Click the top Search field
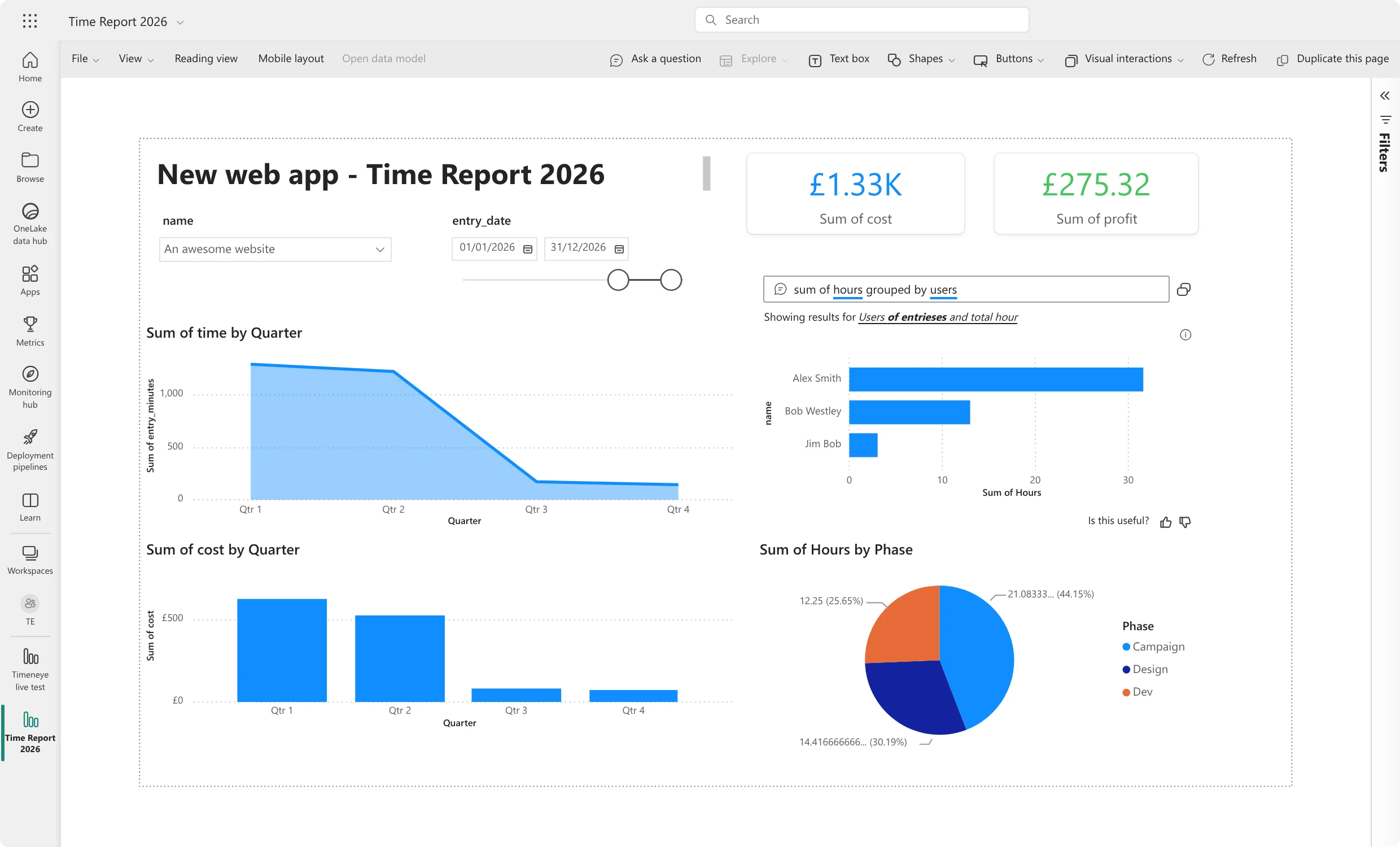The height and width of the screenshot is (847, 1400). tap(861, 20)
